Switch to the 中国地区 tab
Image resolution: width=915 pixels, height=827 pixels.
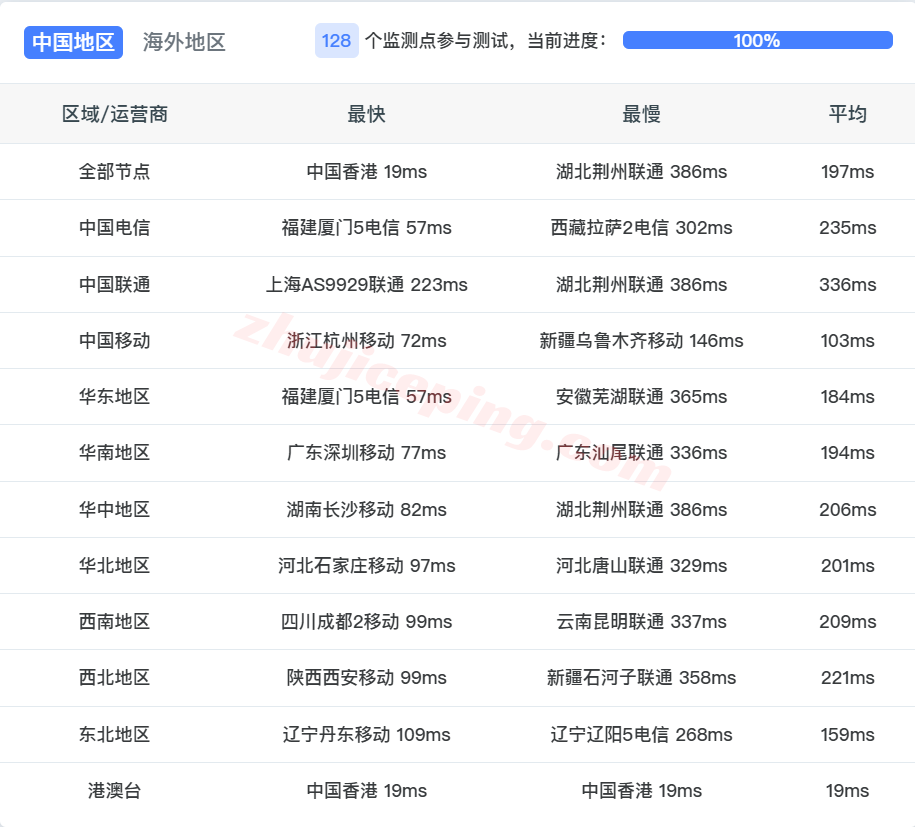74,42
